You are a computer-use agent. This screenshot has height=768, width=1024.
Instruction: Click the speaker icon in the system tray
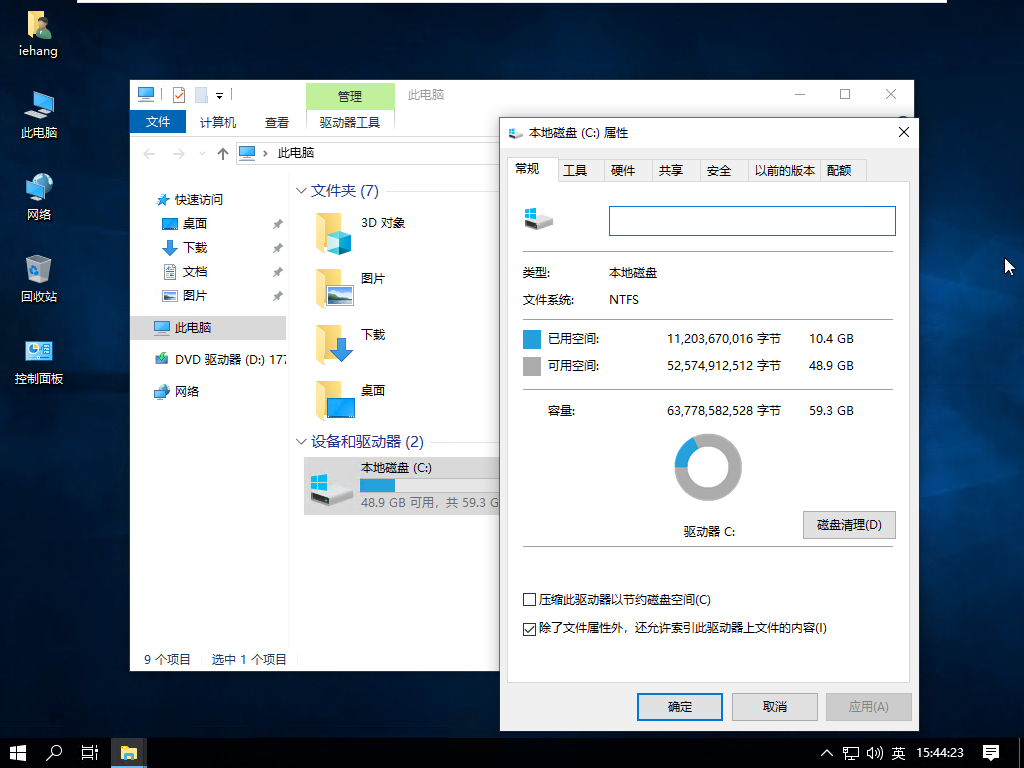(x=876, y=752)
